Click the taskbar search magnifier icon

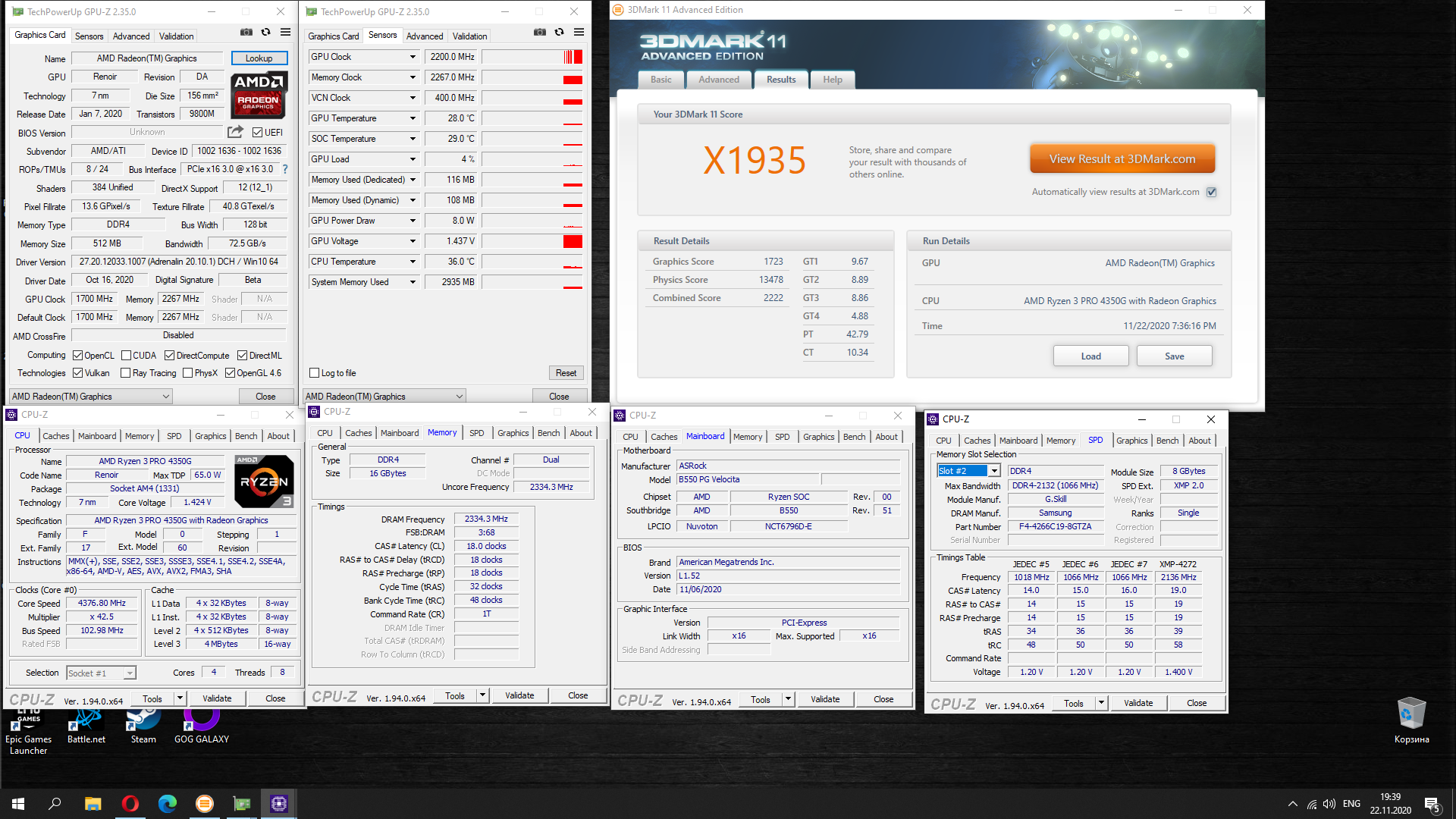coord(55,804)
